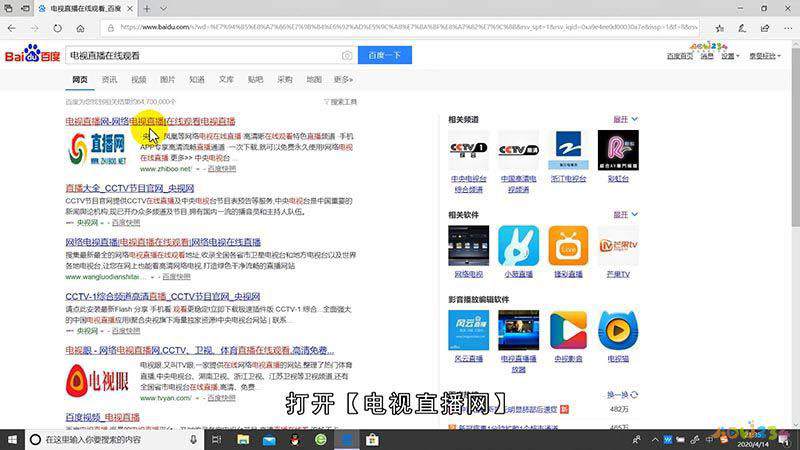Open a new browser tab
800x450 pixels.
pyautogui.click(x=147, y=9)
